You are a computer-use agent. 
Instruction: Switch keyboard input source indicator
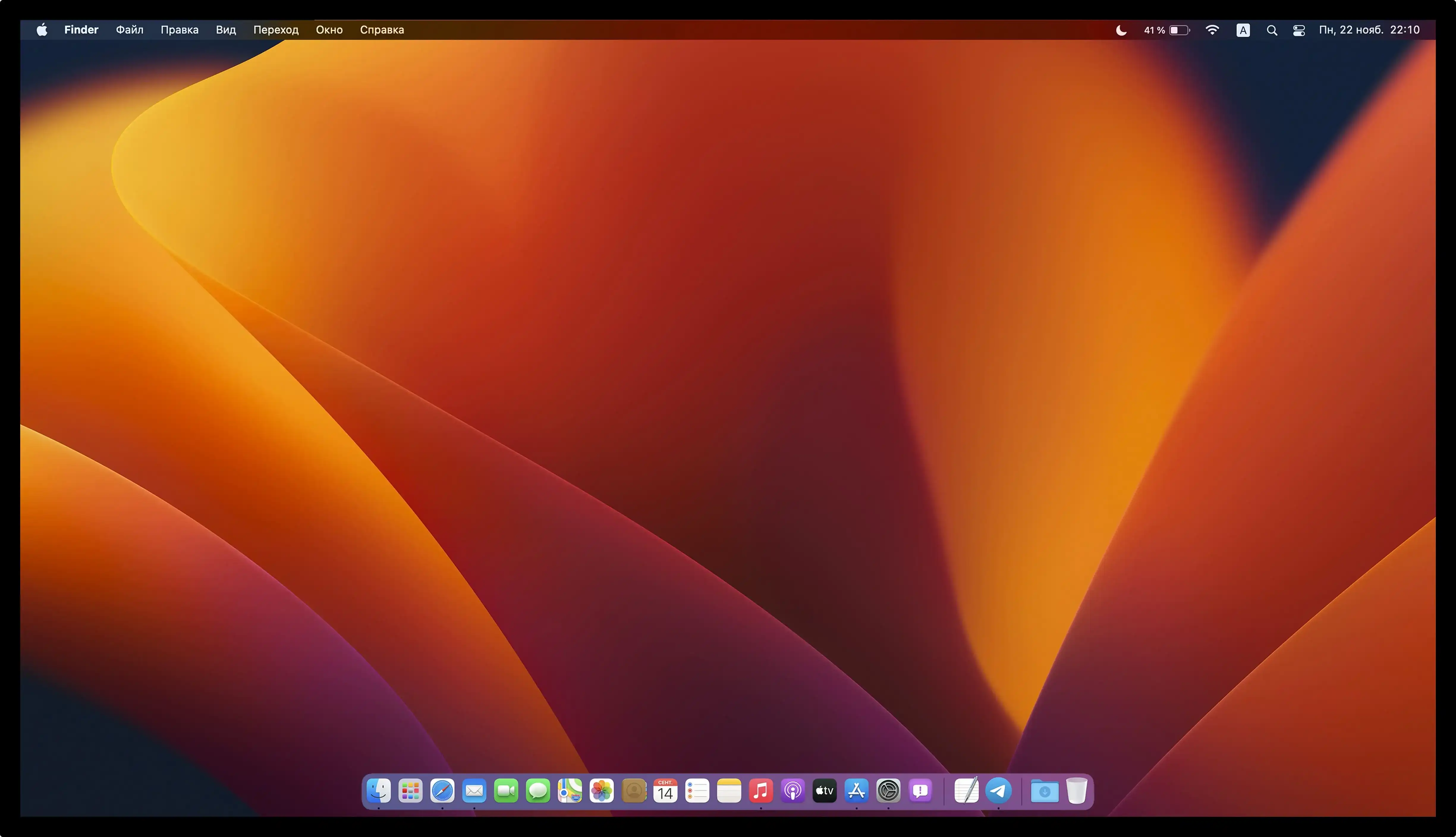click(1243, 30)
